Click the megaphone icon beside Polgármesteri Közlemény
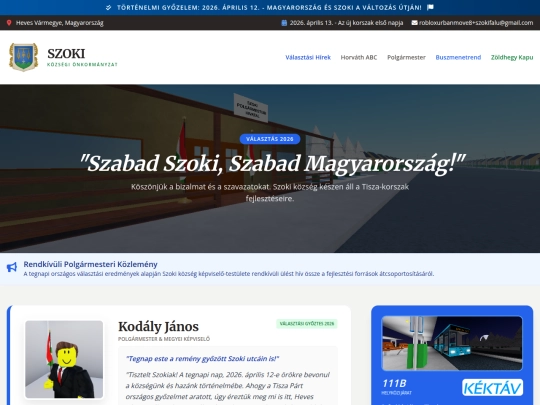 point(12,267)
